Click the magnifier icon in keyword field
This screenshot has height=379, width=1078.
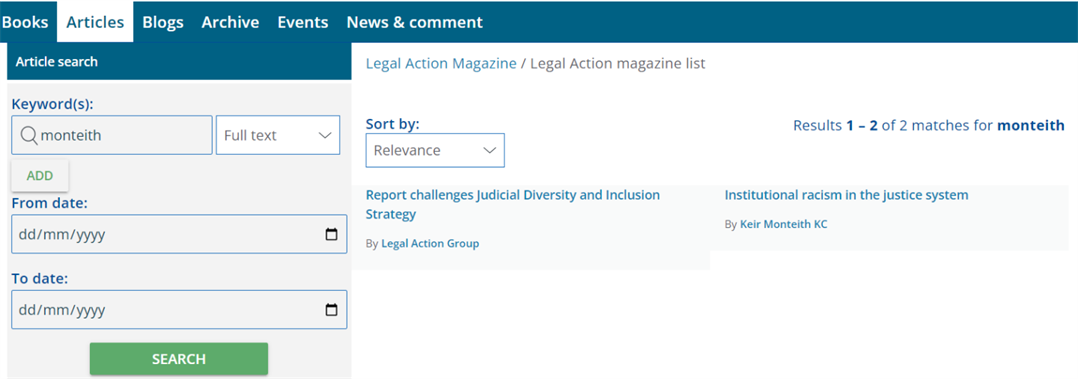point(29,136)
